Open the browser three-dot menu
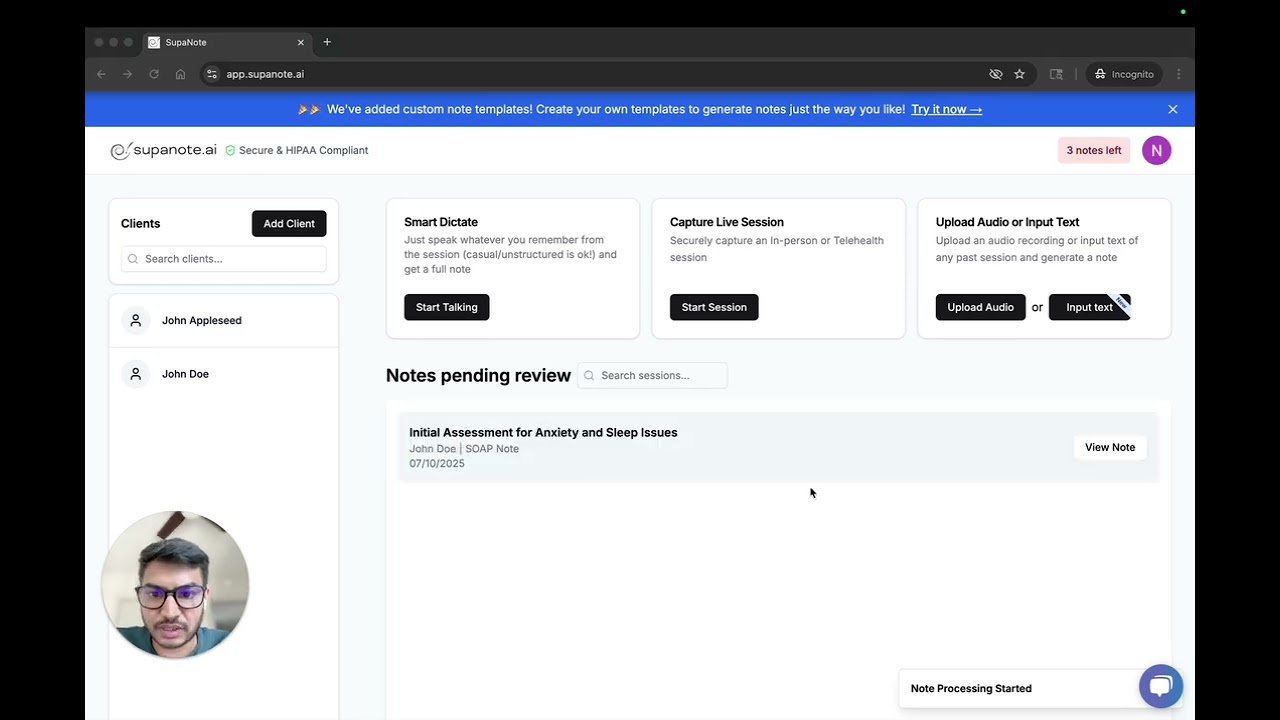Screen dimensions: 1280x720 point(1178,74)
